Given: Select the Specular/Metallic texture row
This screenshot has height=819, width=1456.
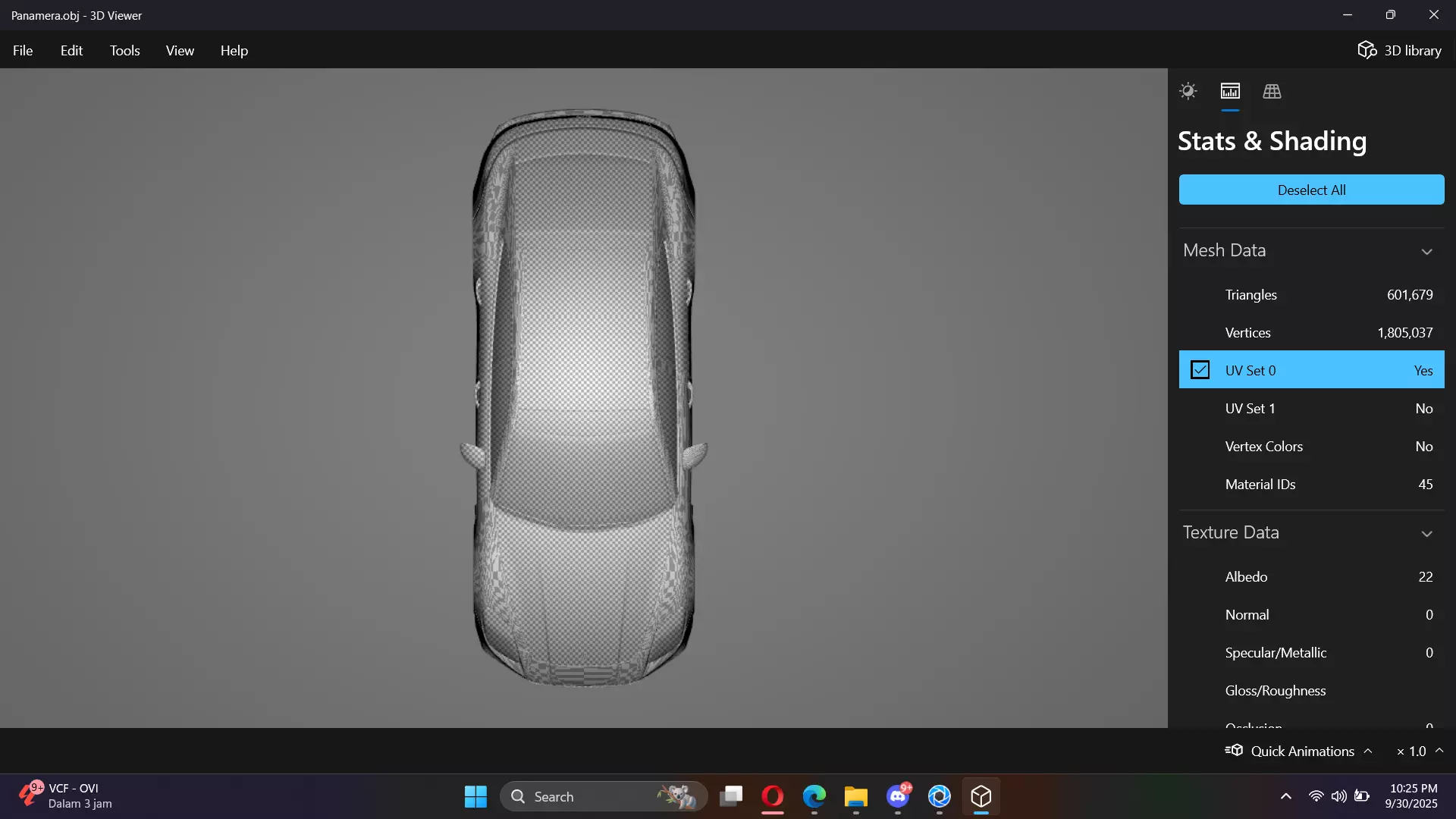Looking at the screenshot, I should (1311, 652).
